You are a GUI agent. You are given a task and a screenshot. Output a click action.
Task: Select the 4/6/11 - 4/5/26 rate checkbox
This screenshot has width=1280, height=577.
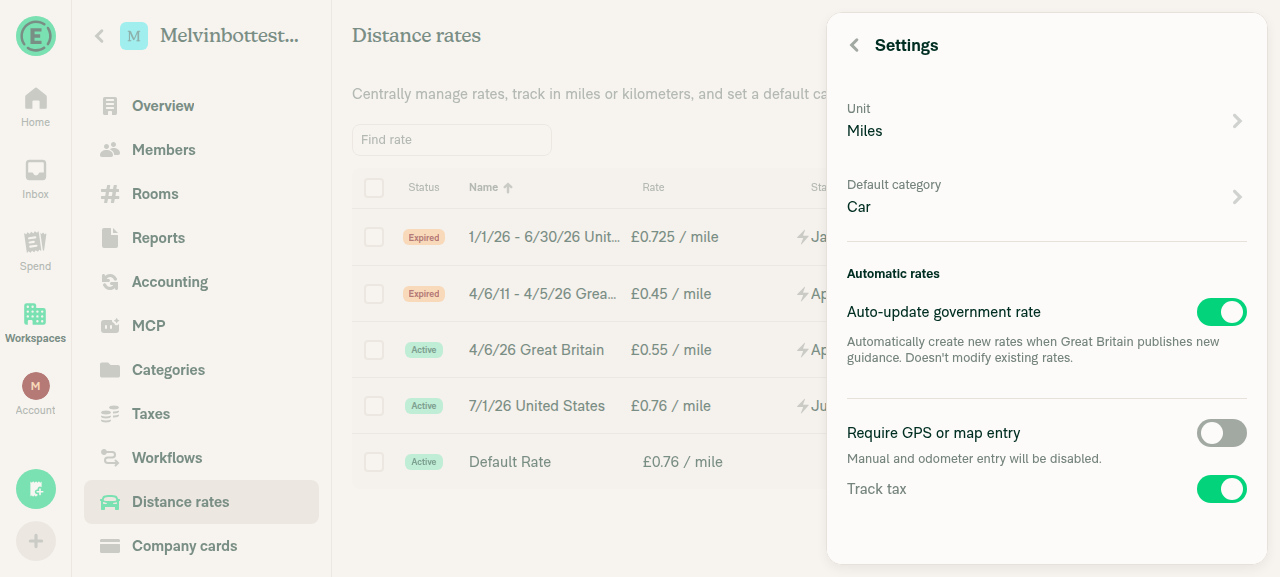click(x=374, y=294)
